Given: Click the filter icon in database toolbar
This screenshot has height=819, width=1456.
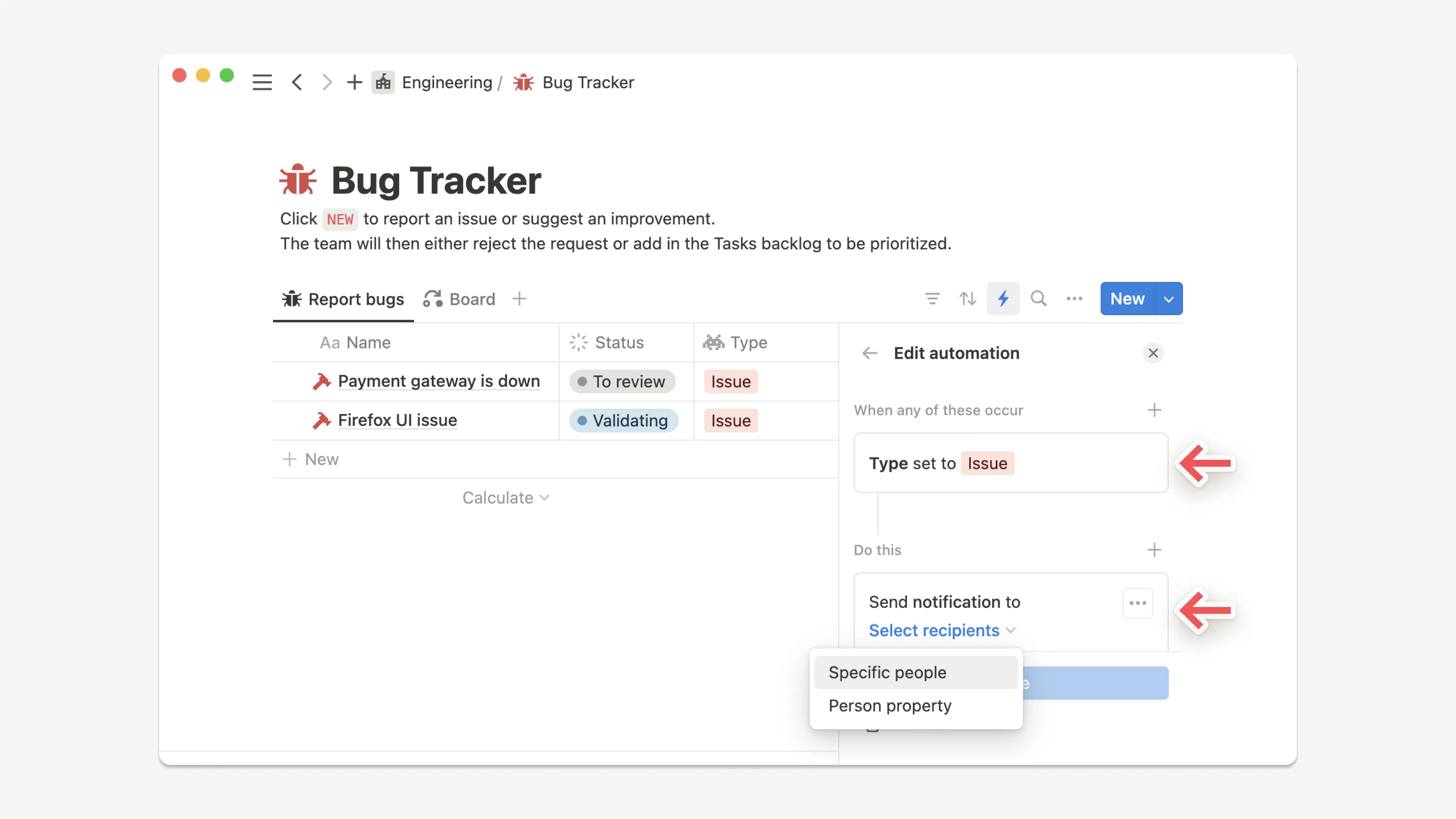Looking at the screenshot, I should tap(932, 298).
